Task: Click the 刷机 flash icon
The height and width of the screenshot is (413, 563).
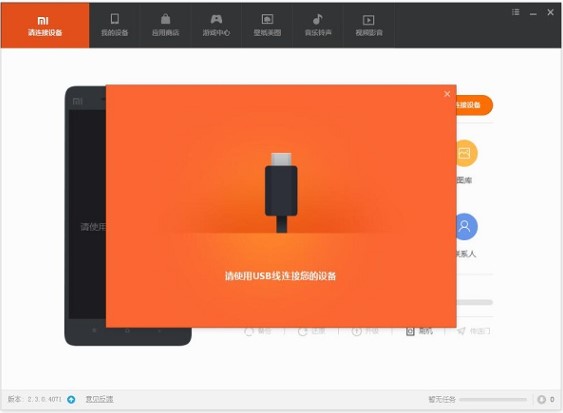Action: click(410, 331)
